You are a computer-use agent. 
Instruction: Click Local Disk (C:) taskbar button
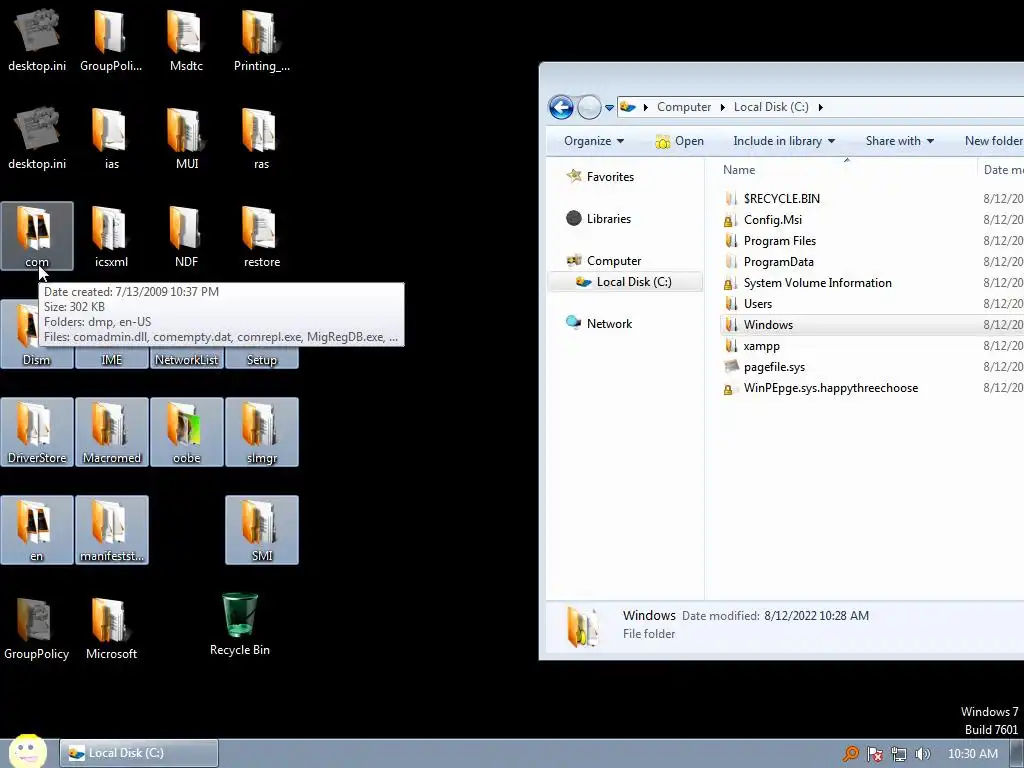coord(139,753)
